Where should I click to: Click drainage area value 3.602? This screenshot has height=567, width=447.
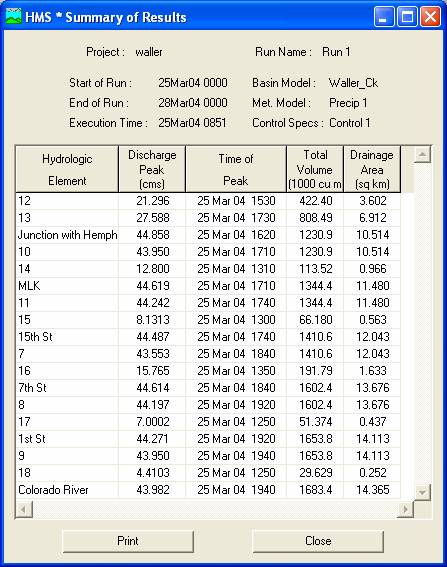(x=373, y=201)
